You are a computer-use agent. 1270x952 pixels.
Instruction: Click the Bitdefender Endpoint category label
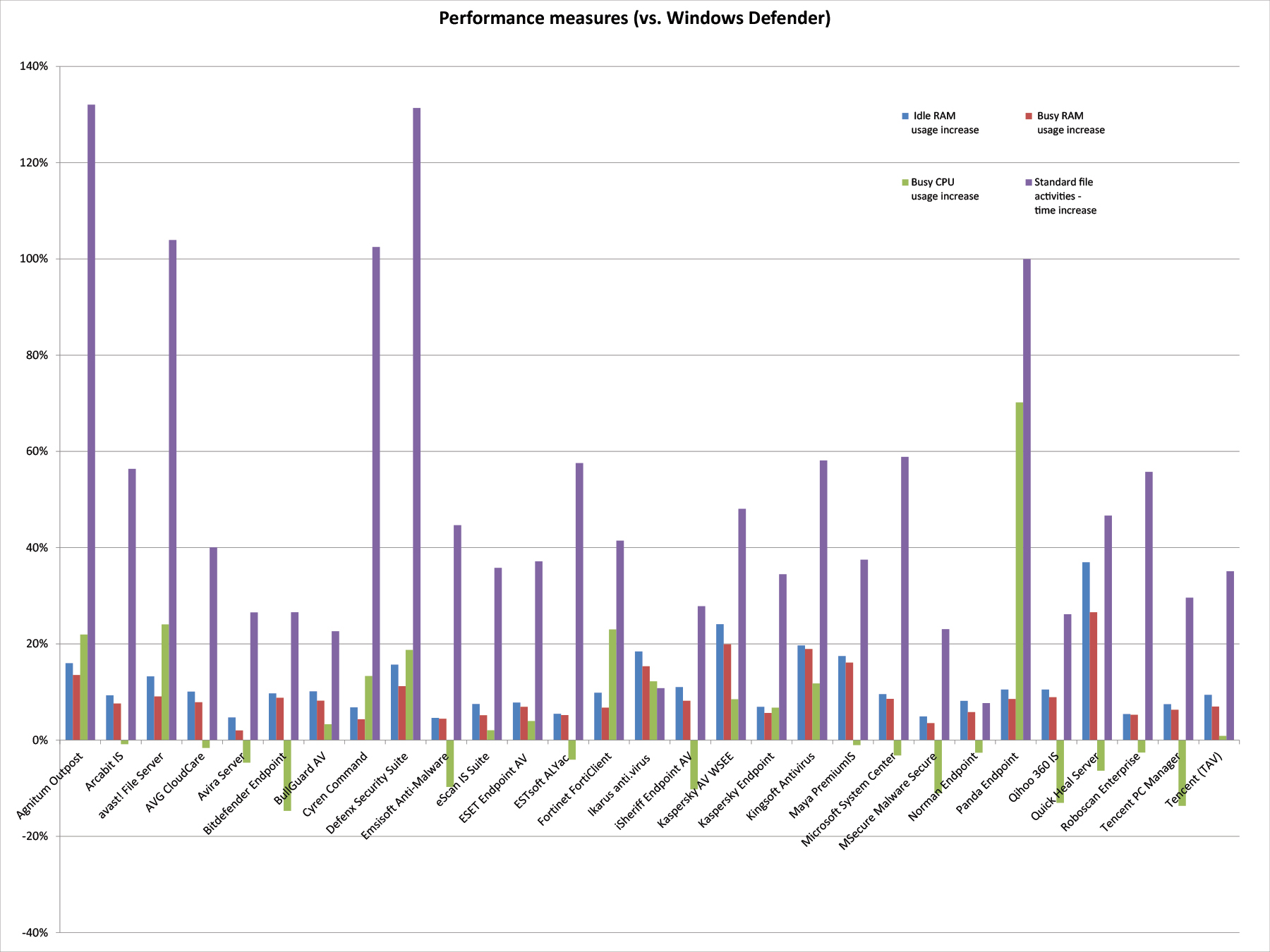tap(245, 793)
